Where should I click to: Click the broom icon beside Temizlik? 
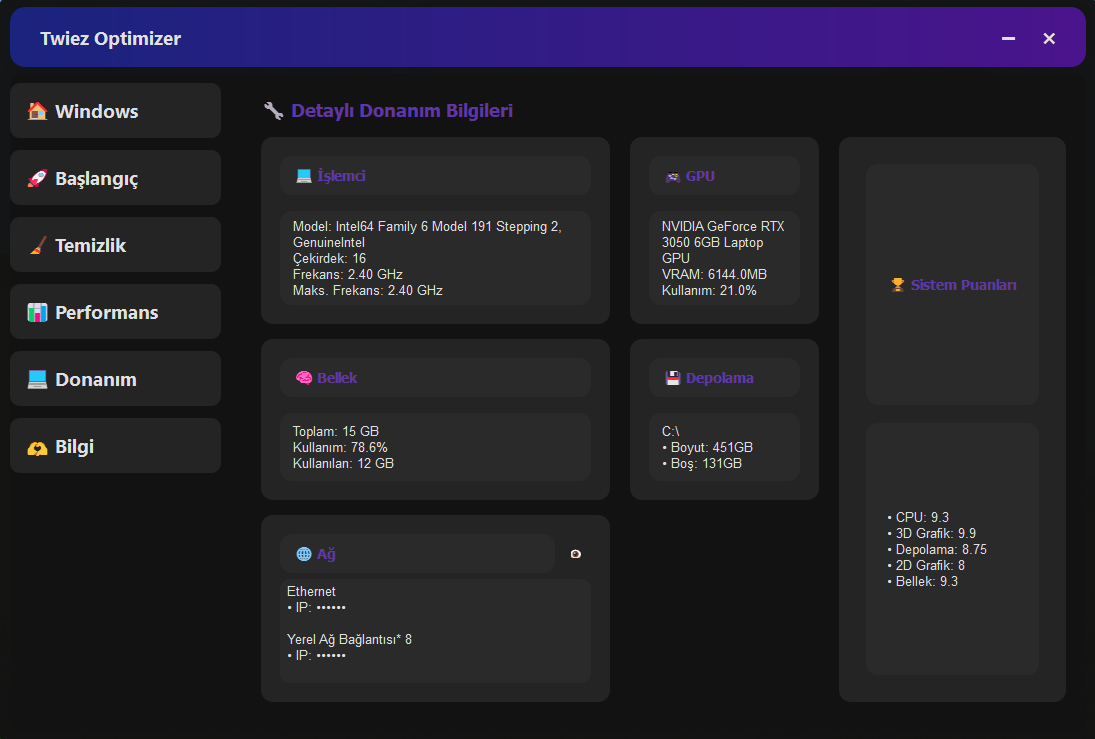coord(37,245)
